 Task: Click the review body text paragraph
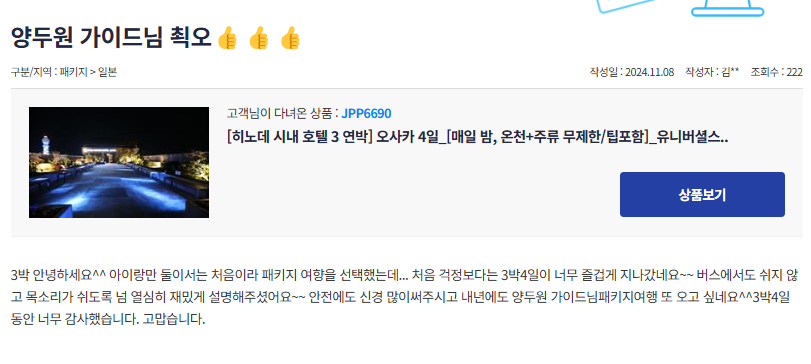(400, 297)
